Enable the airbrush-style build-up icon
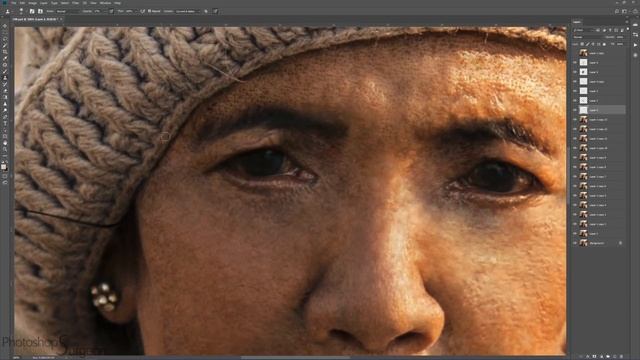Screen dimensions: 640x360 [x=142, y=11]
